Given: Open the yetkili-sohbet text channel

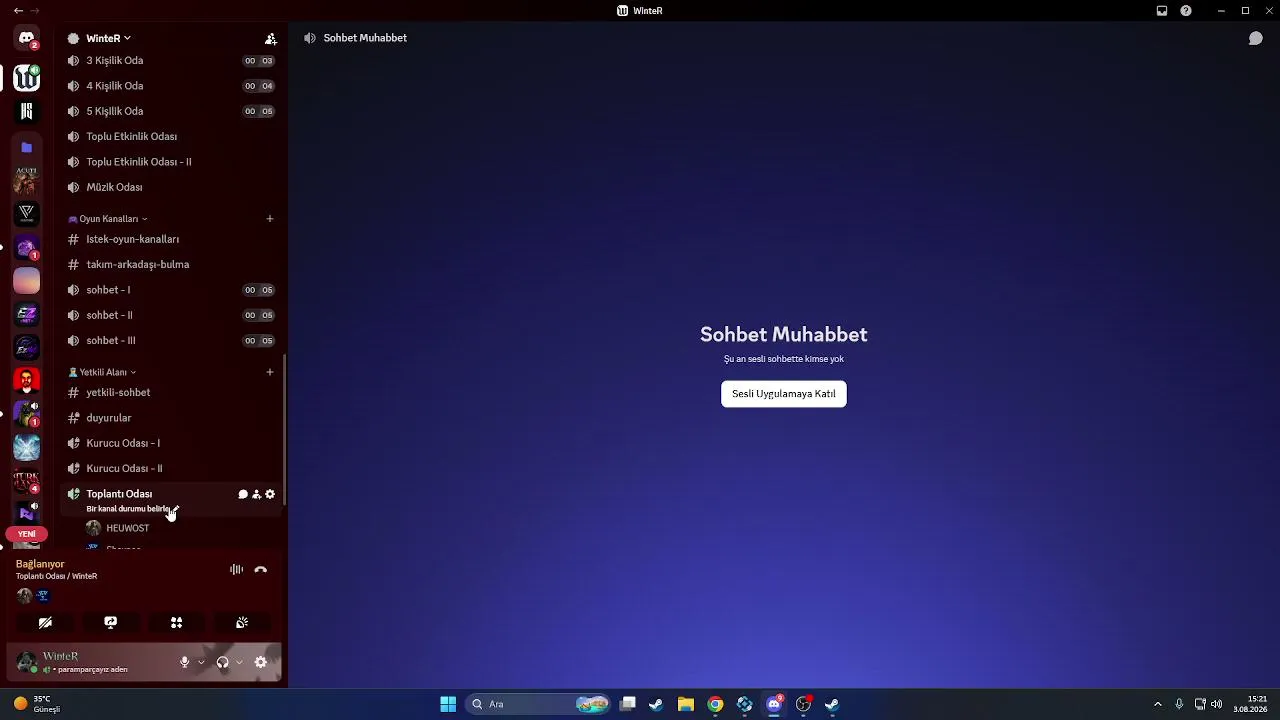Looking at the screenshot, I should (171, 393).
